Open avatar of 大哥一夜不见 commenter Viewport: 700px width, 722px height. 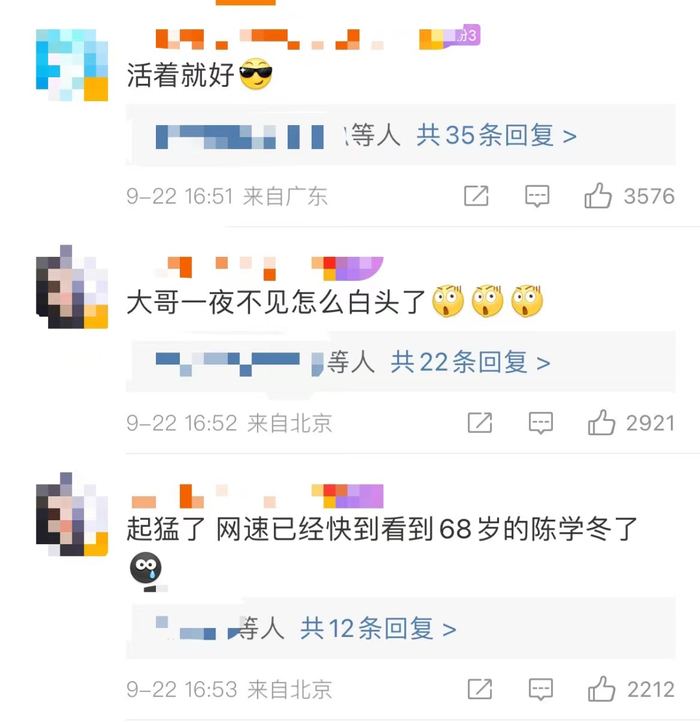(72, 286)
